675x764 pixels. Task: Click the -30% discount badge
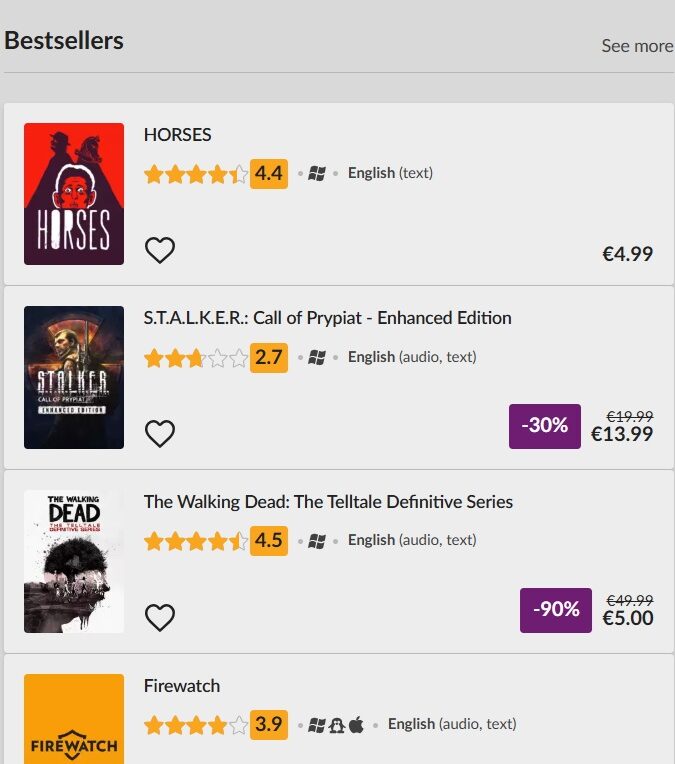click(x=545, y=426)
